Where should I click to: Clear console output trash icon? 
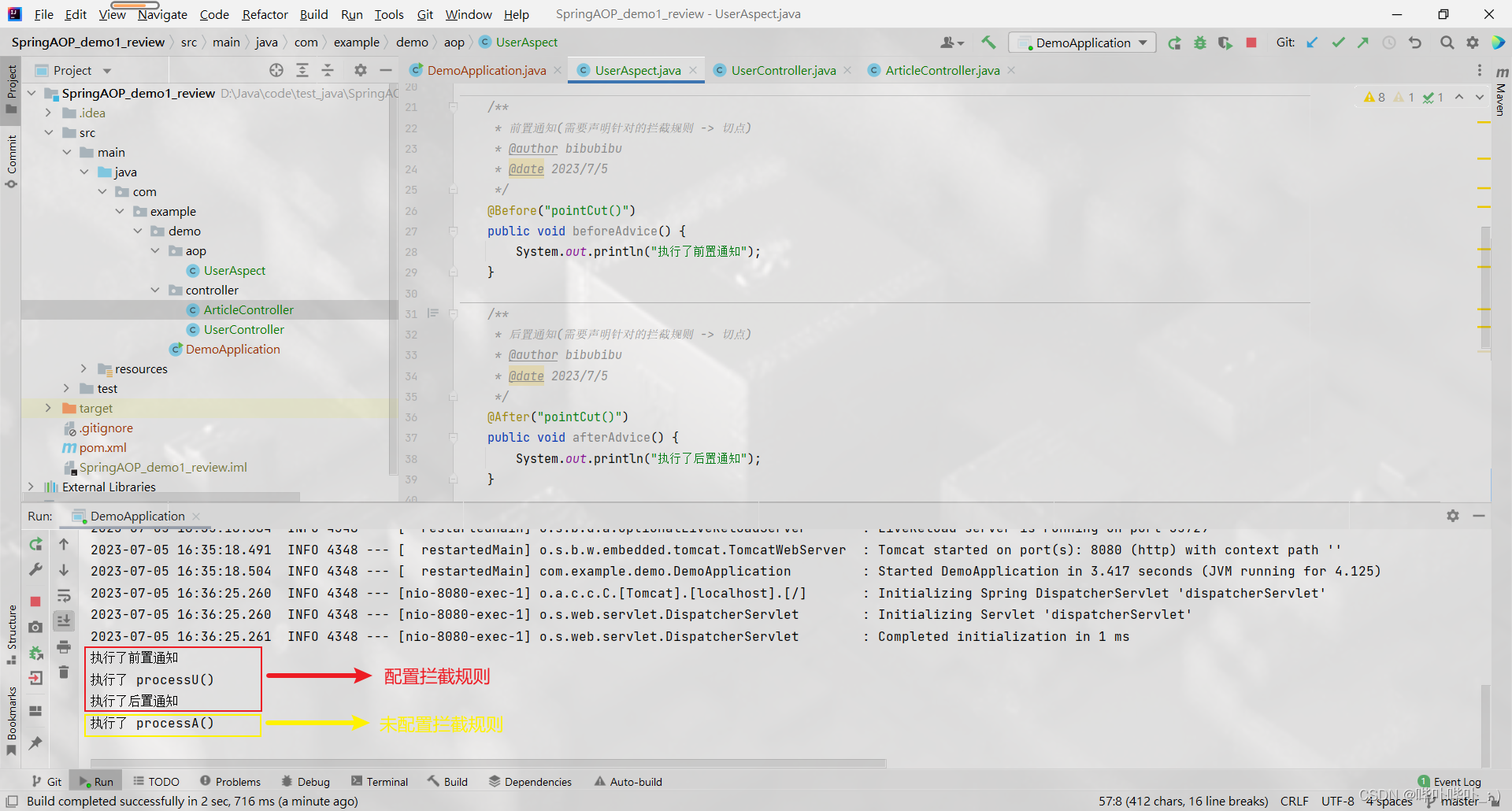pos(64,672)
